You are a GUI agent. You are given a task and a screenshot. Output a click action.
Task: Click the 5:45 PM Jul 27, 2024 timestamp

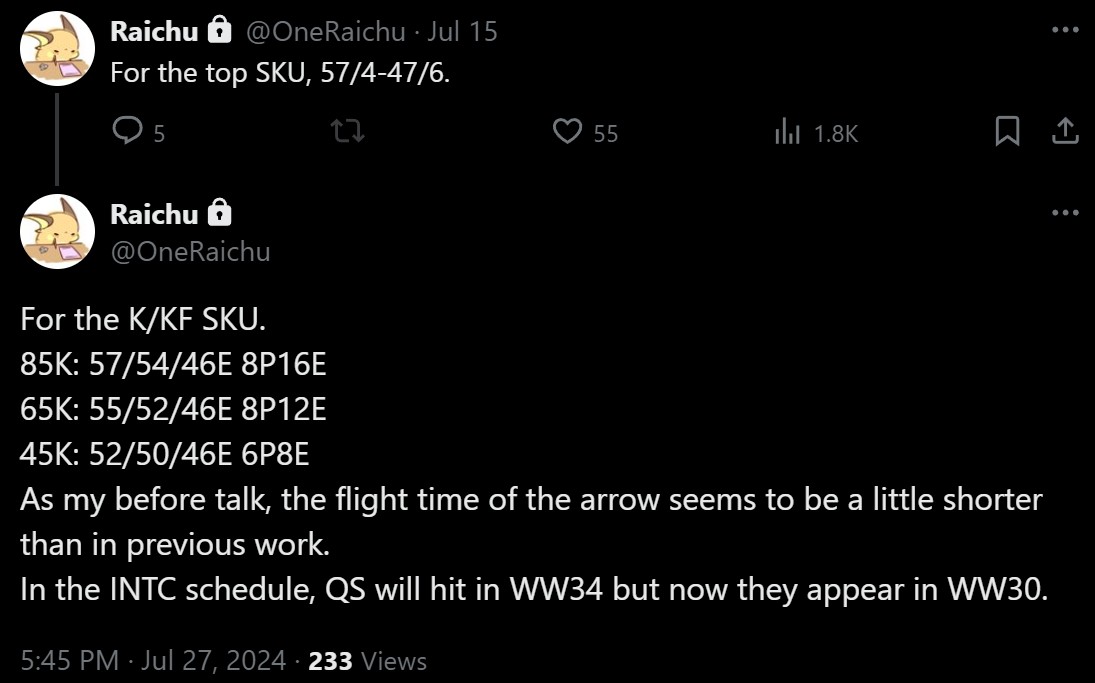153,660
